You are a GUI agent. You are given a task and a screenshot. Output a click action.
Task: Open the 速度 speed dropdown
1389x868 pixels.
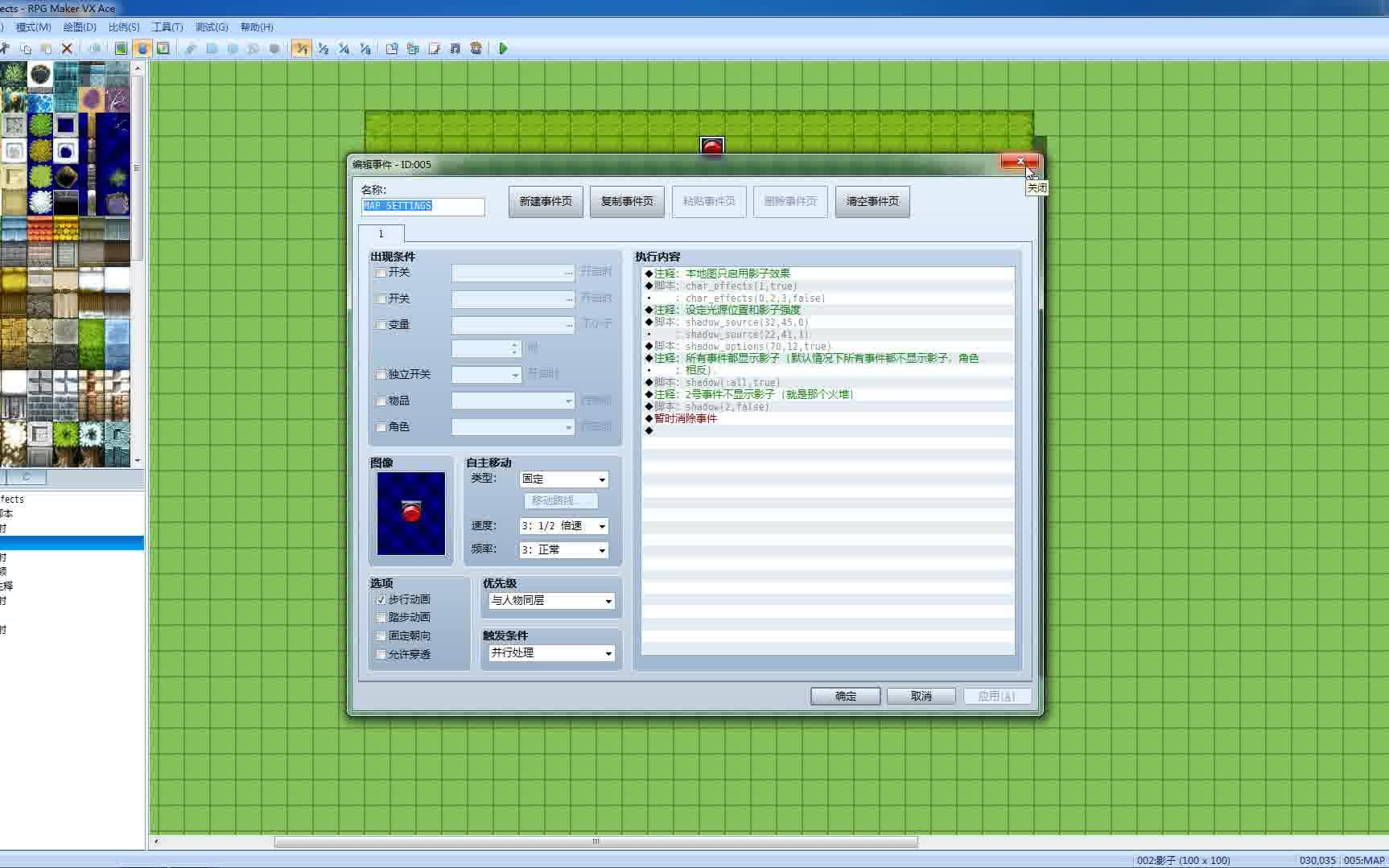(x=563, y=526)
